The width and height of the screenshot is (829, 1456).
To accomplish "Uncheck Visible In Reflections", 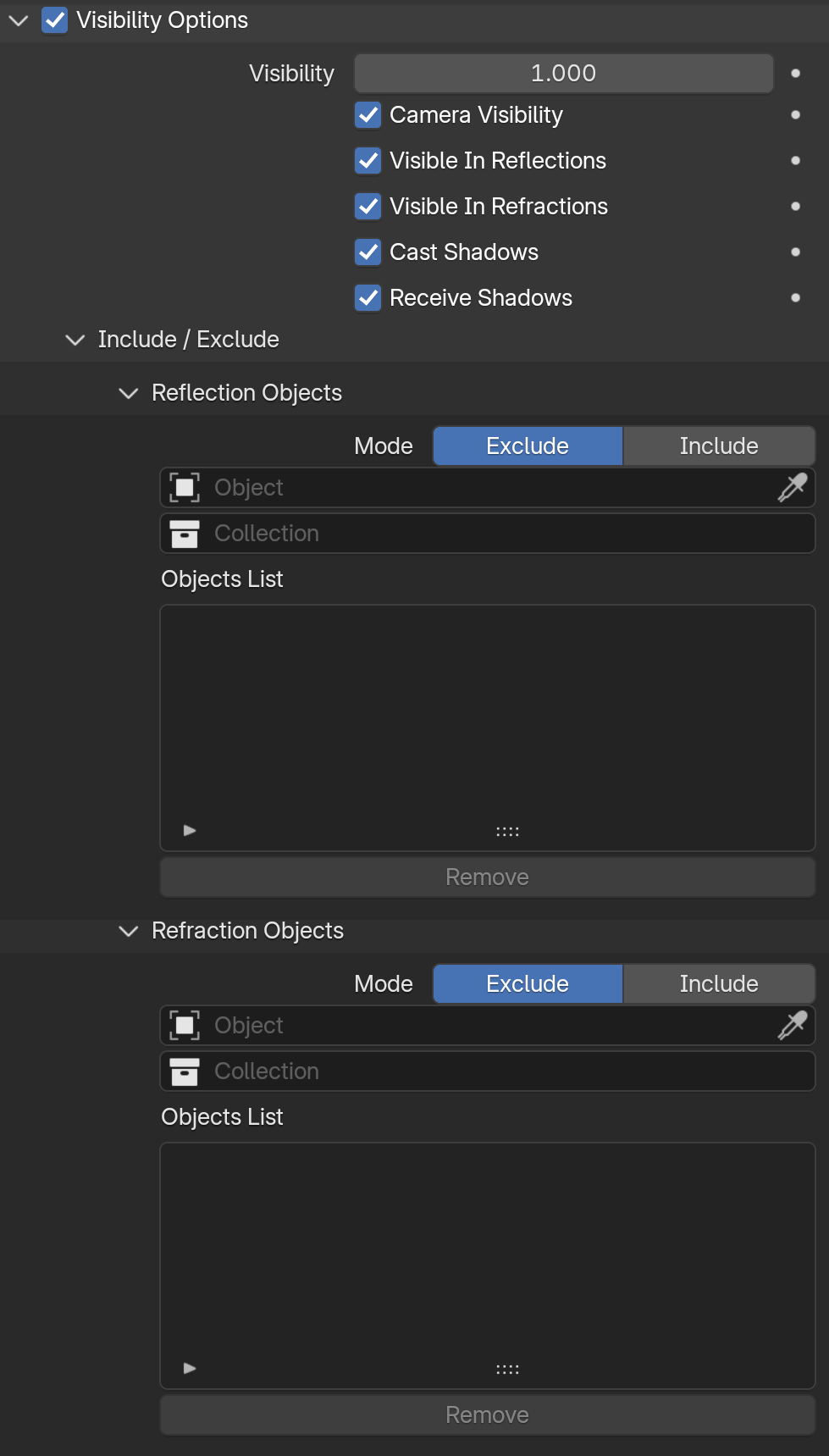I will pyautogui.click(x=368, y=161).
